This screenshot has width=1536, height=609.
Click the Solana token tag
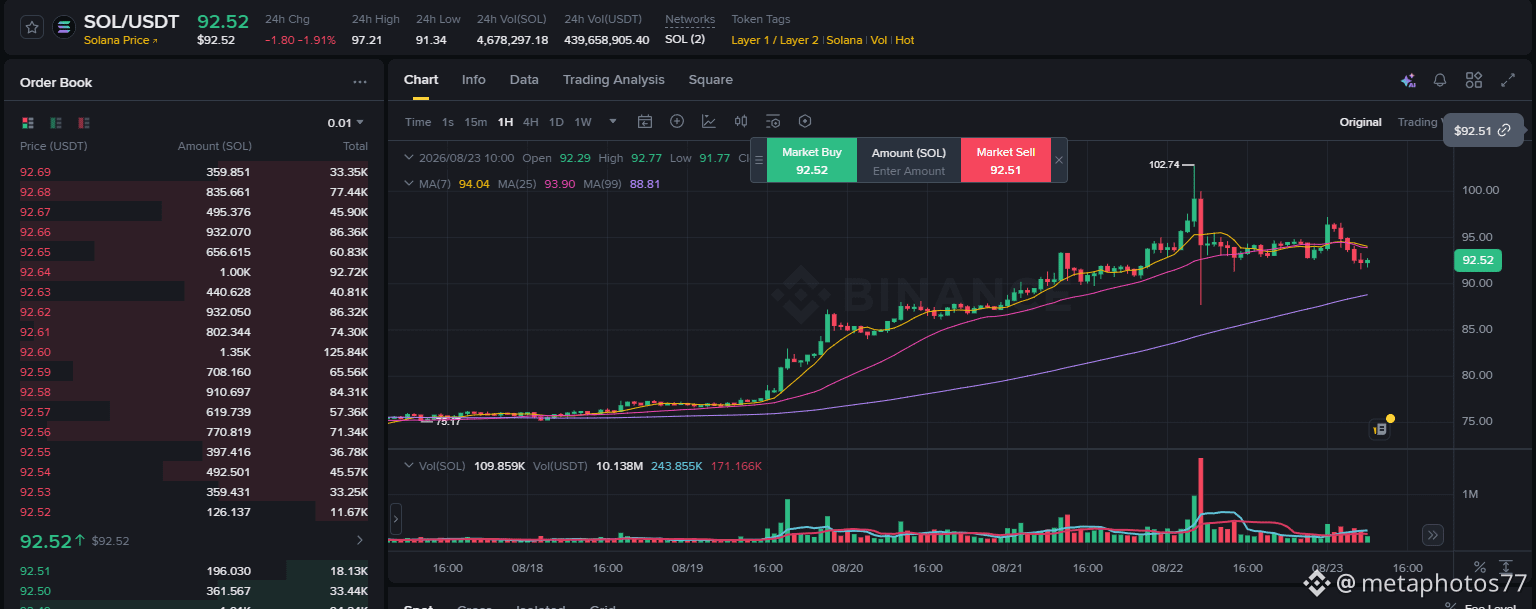point(844,40)
